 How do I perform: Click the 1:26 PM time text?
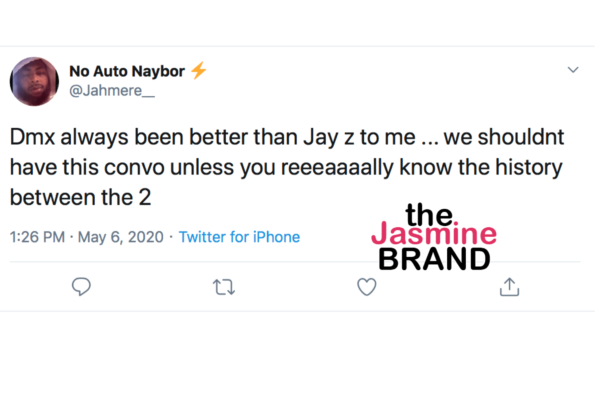coord(37,237)
